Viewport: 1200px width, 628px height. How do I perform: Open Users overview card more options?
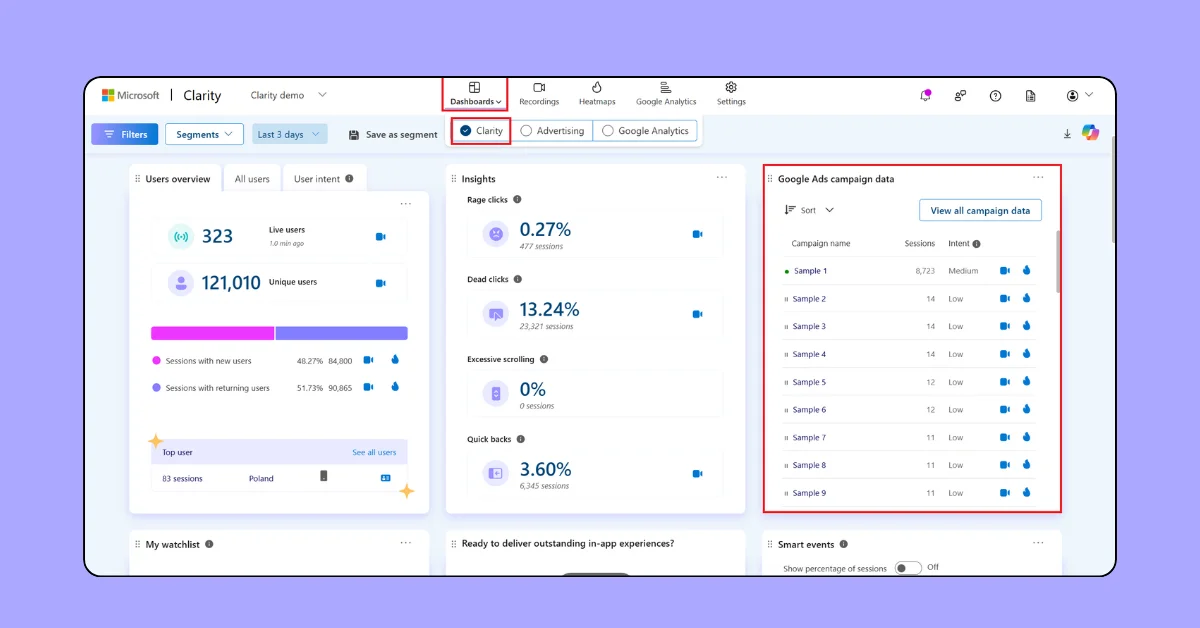tap(405, 203)
